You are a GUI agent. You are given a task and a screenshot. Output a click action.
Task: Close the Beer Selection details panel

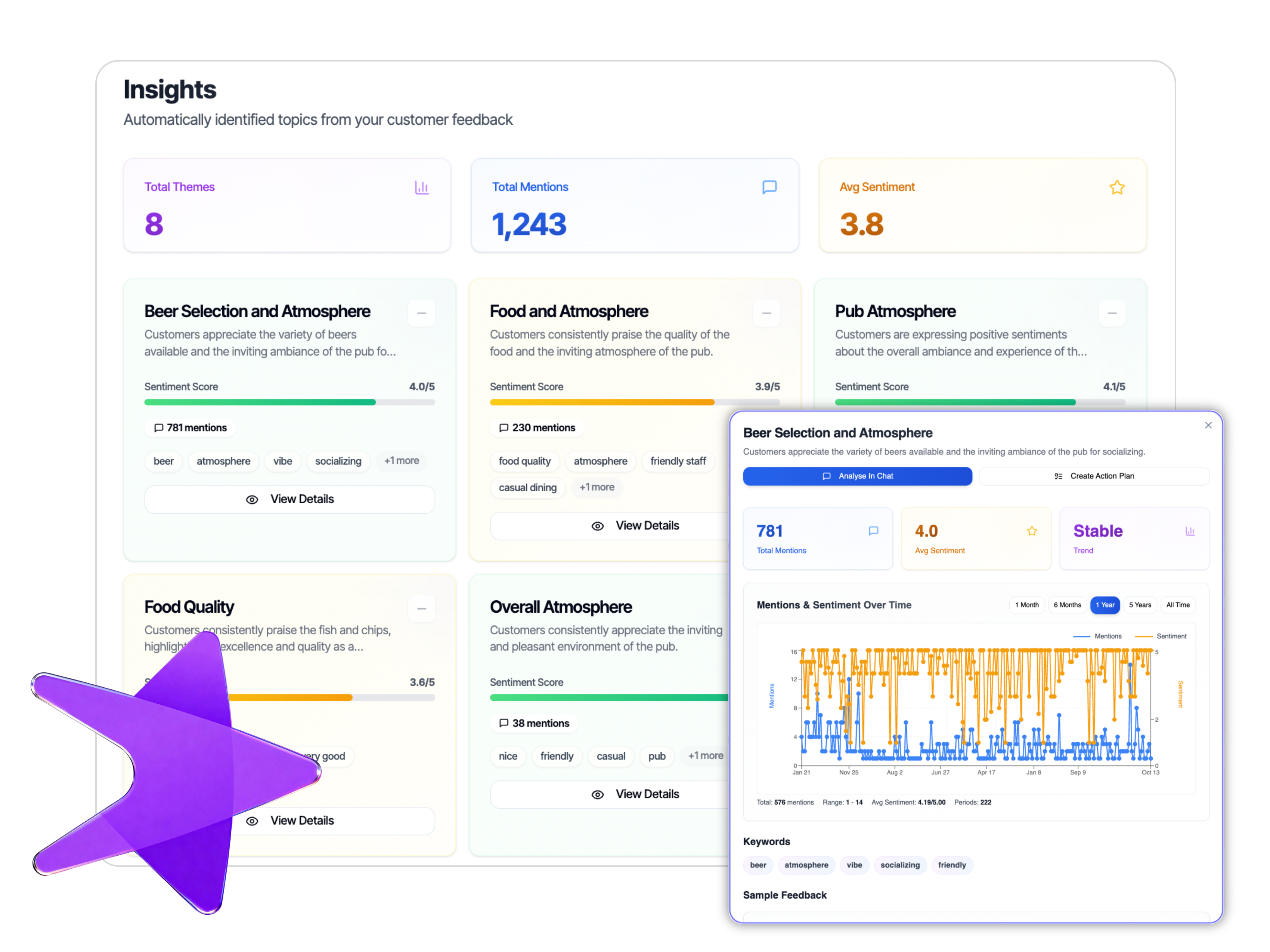tap(1208, 425)
